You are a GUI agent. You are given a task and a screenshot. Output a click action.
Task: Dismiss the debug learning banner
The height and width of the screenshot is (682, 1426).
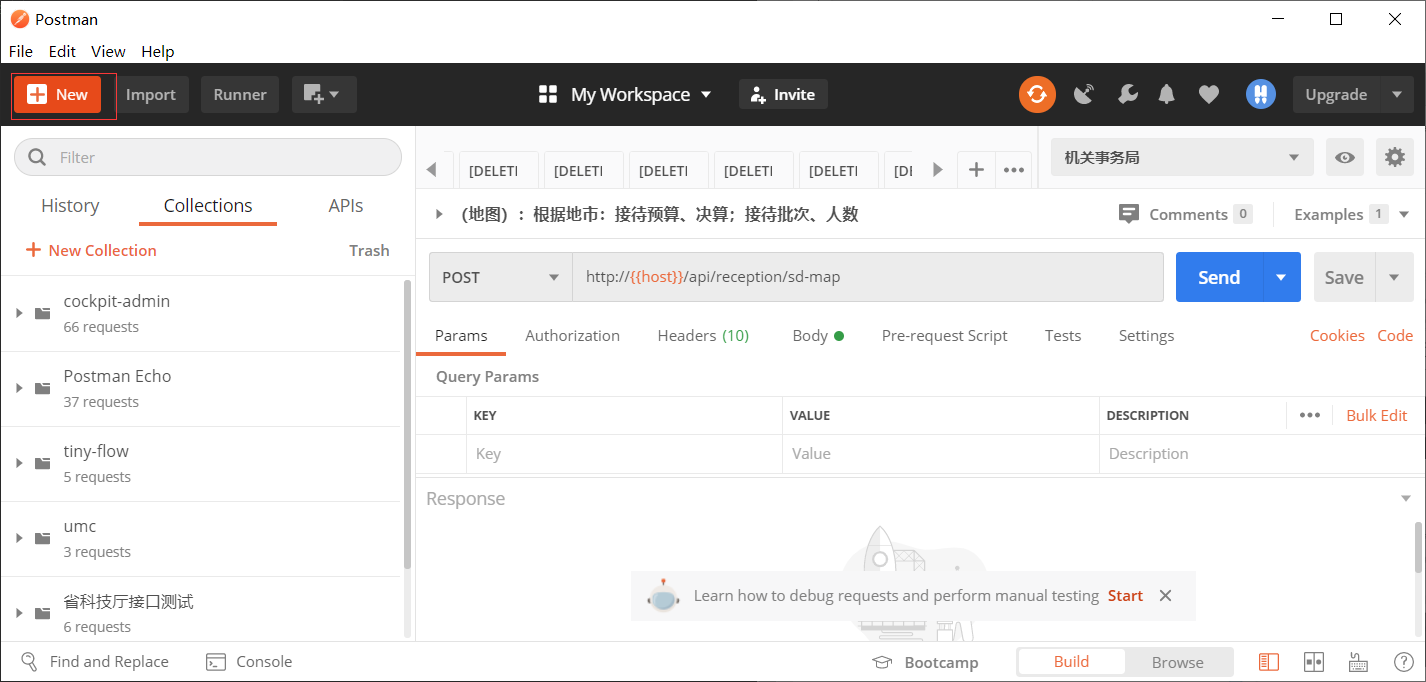1165,595
